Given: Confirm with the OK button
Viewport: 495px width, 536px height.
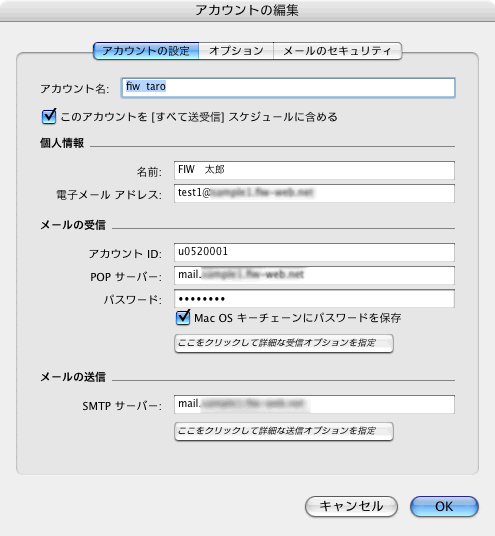Looking at the screenshot, I should 444,506.
